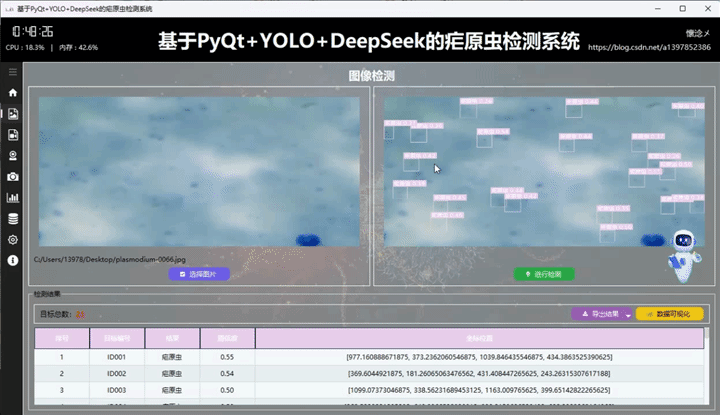Click the original image preview on the left
This screenshot has height=415, width=720.
pyautogui.click(x=199, y=171)
